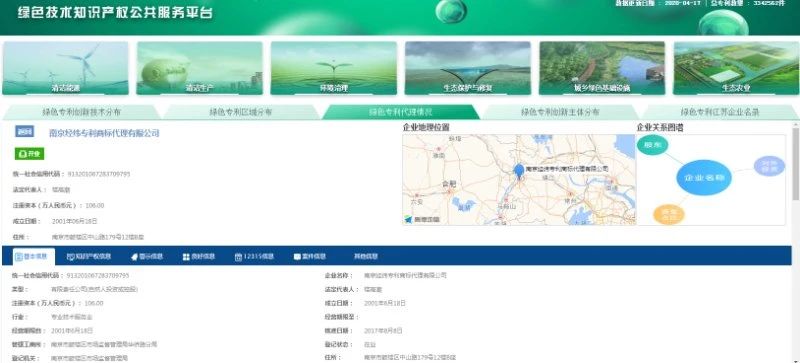Viewport: 800px width, 363px height.
Task: Switch to 绿色专利创新主体分布 tab
Action: tap(560, 112)
